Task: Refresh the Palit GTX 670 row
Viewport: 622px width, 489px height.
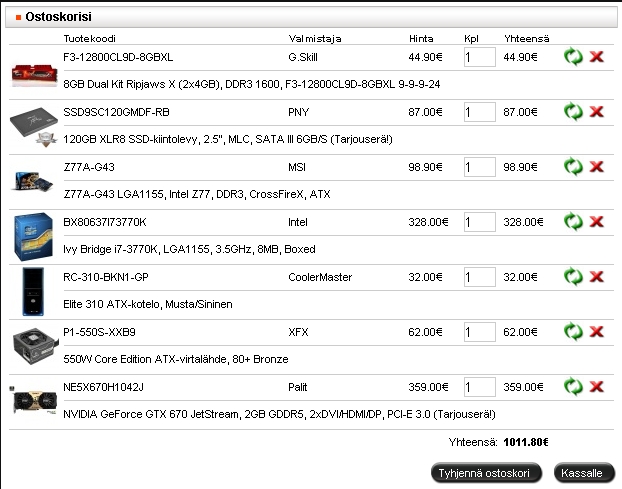Action: point(573,386)
